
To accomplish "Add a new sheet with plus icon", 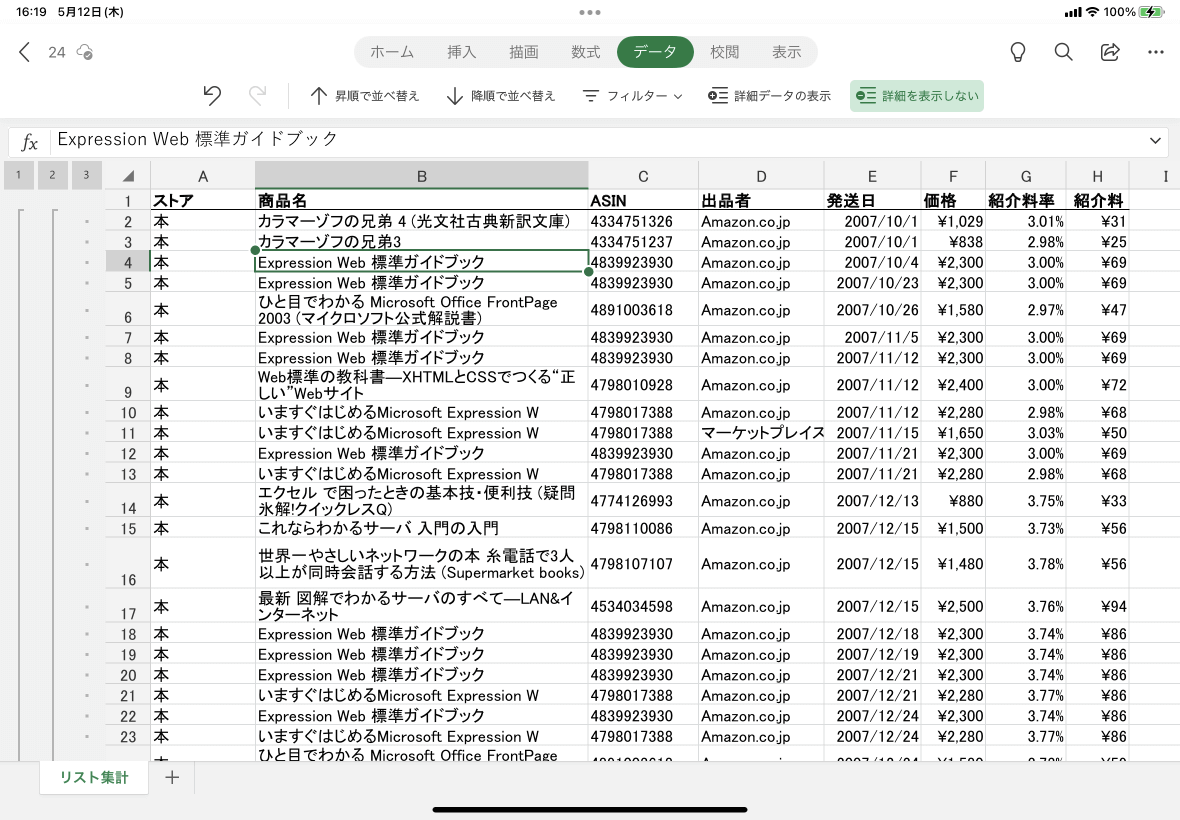I will point(172,777).
